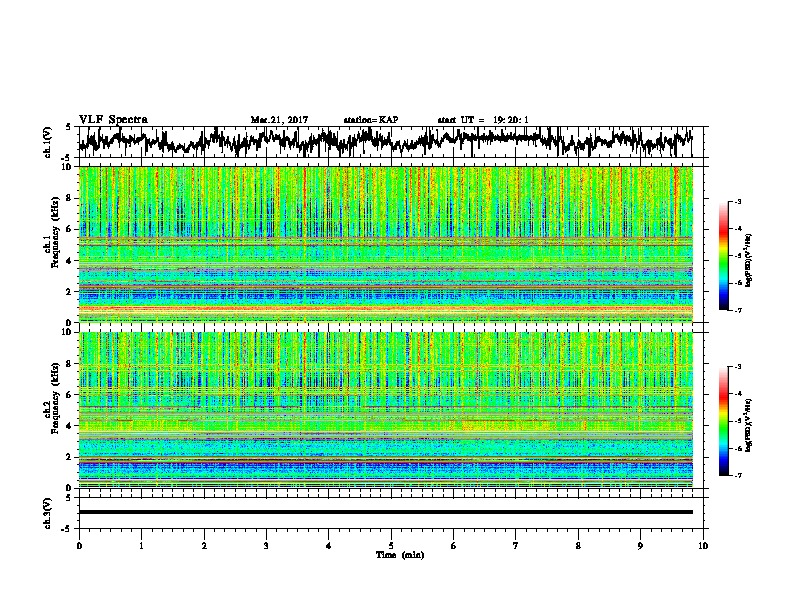The image size is (792, 612).
Task: Click time axis tick label "8"
Action: point(578,545)
